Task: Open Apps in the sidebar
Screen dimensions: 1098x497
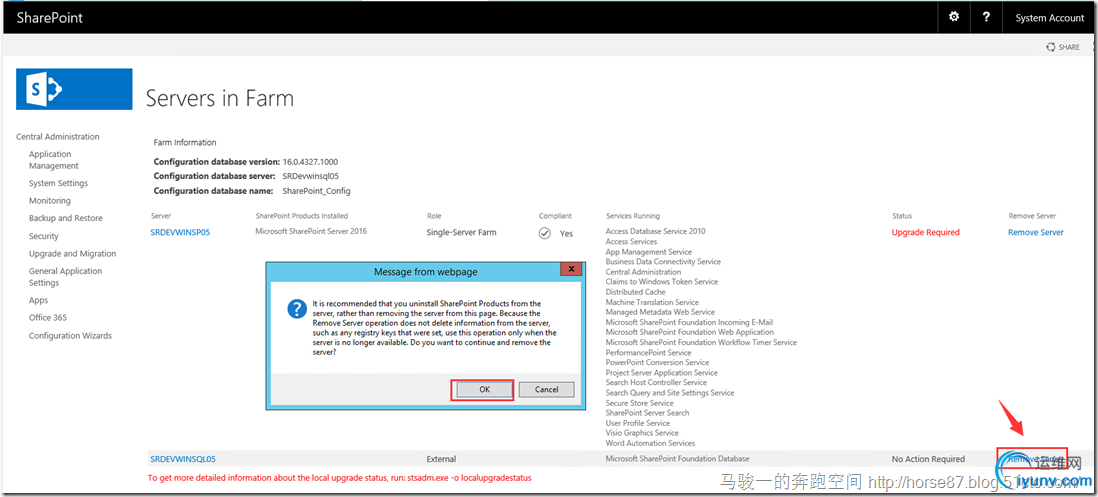Action: click(39, 300)
